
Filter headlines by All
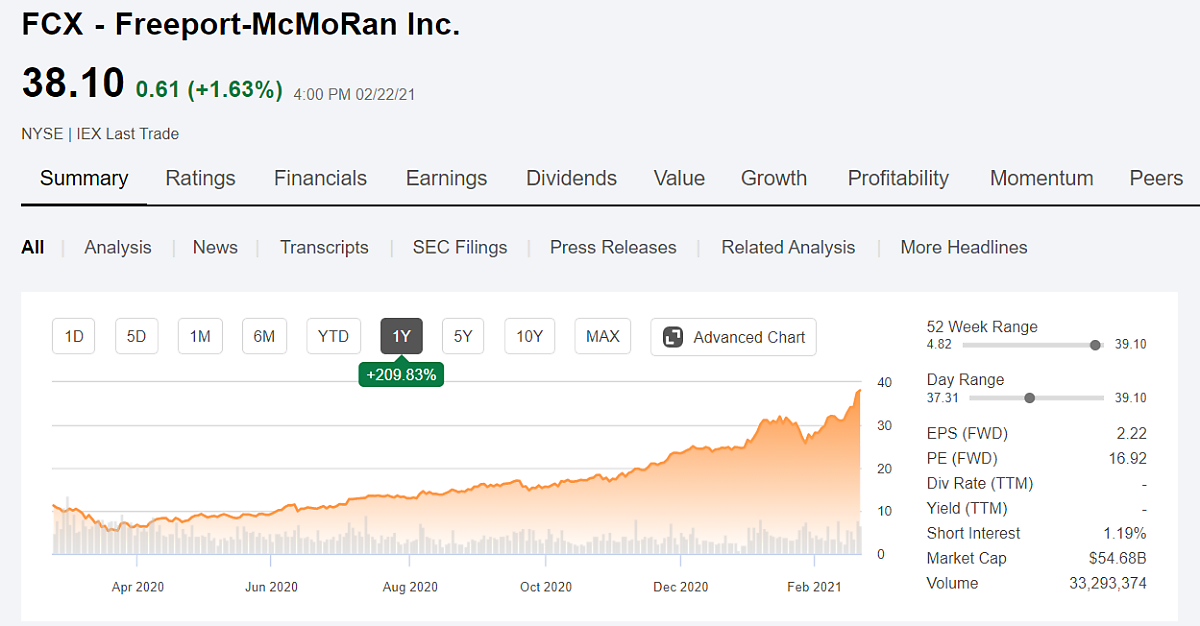click(33, 247)
